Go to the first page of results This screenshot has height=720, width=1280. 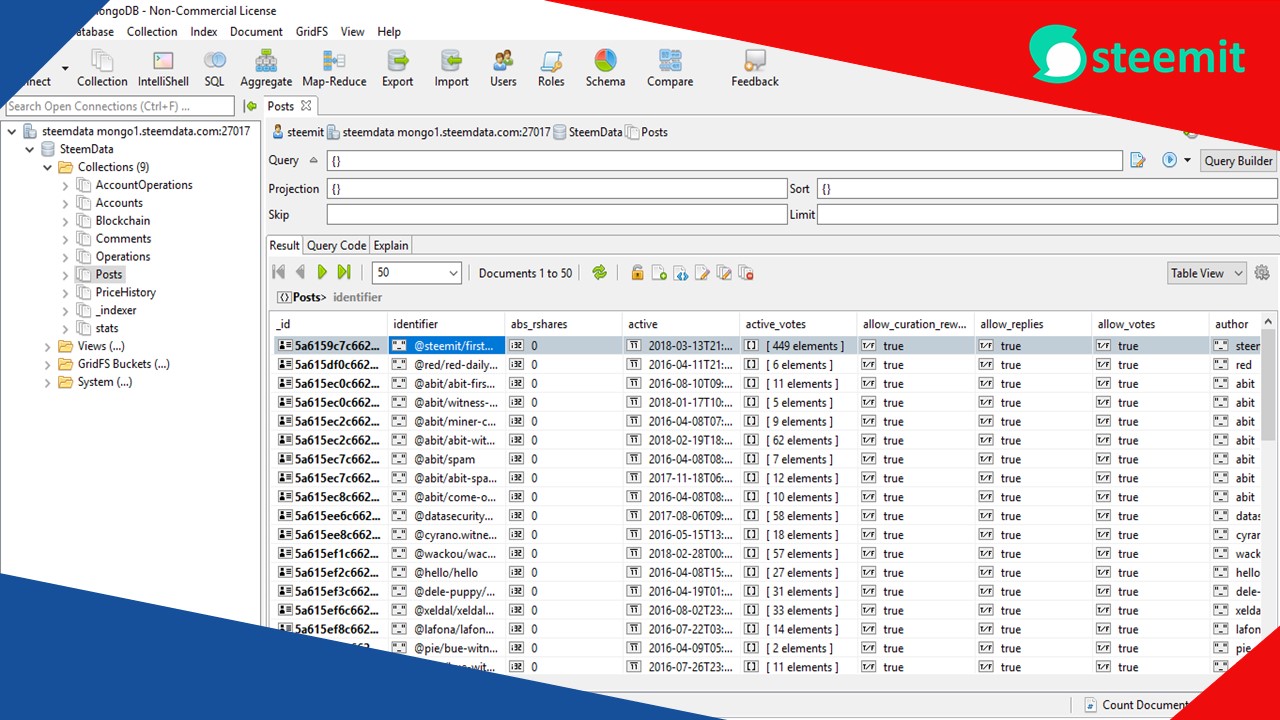[278, 272]
